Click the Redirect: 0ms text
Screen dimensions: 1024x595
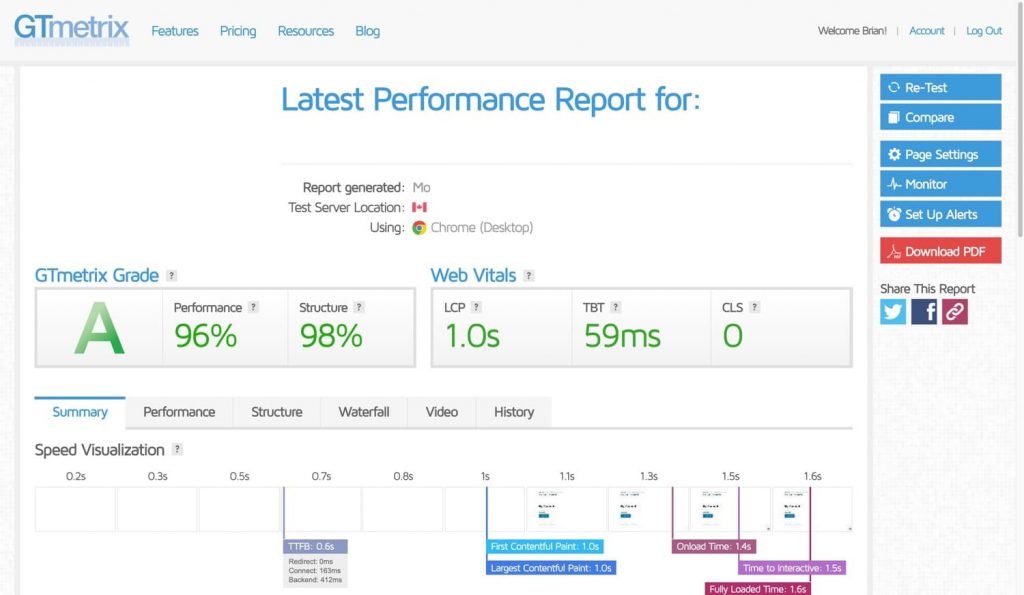pyautogui.click(x=311, y=561)
